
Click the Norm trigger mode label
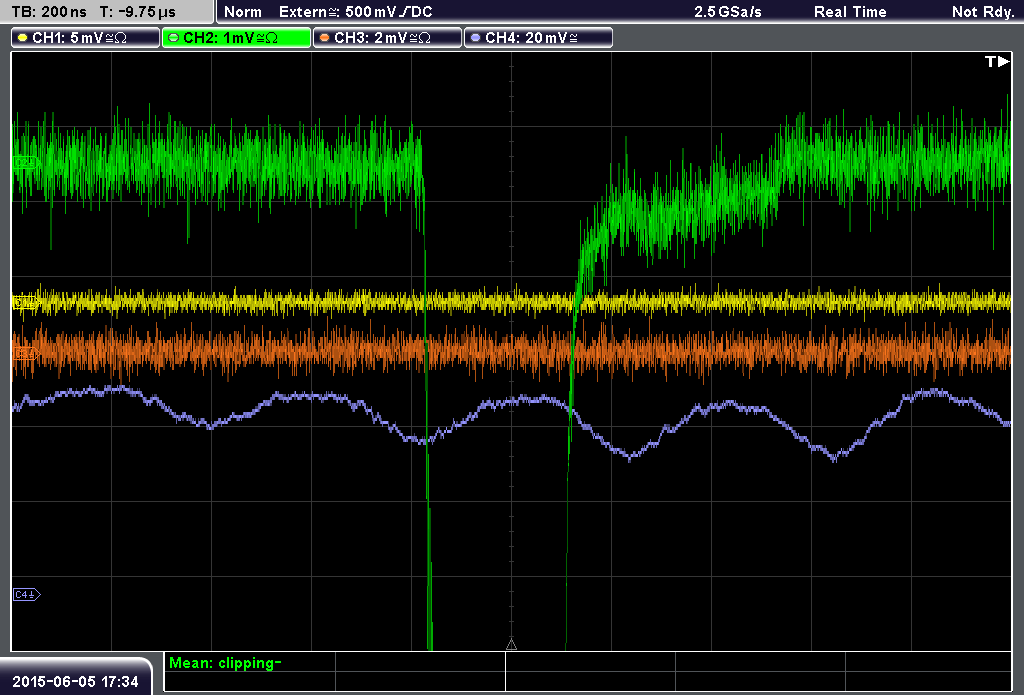click(x=243, y=12)
